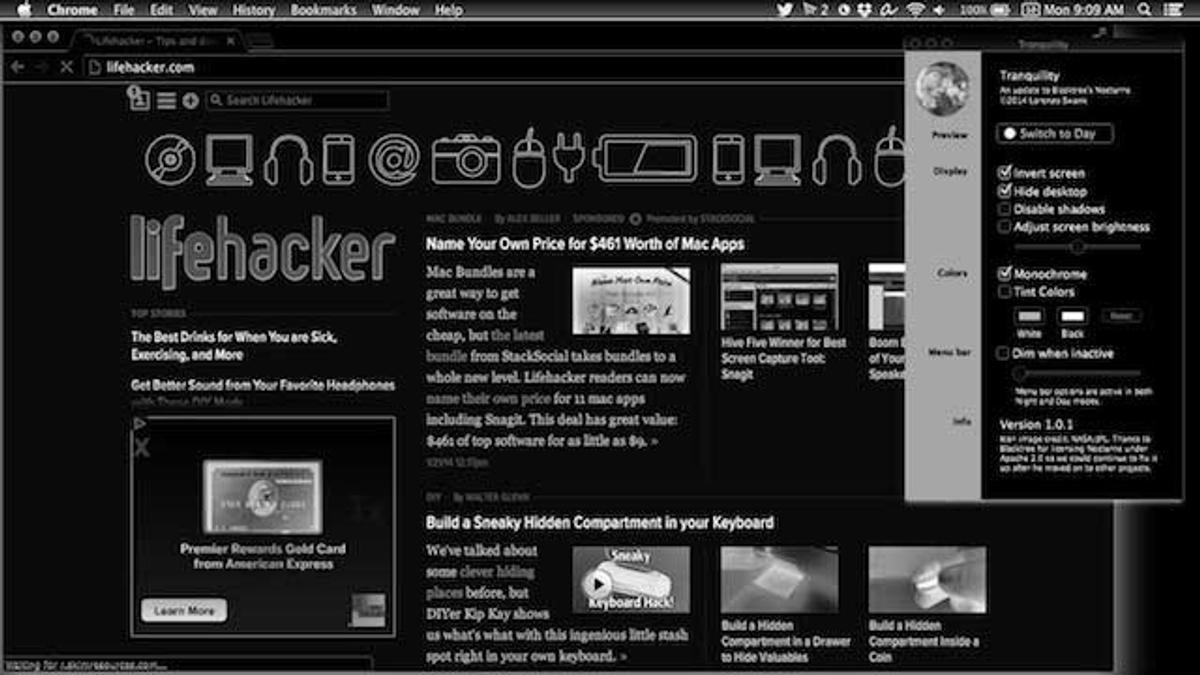This screenshot has width=1200, height=675.
Task: Open Name Your Own Price article headline
Action: coord(585,243)
